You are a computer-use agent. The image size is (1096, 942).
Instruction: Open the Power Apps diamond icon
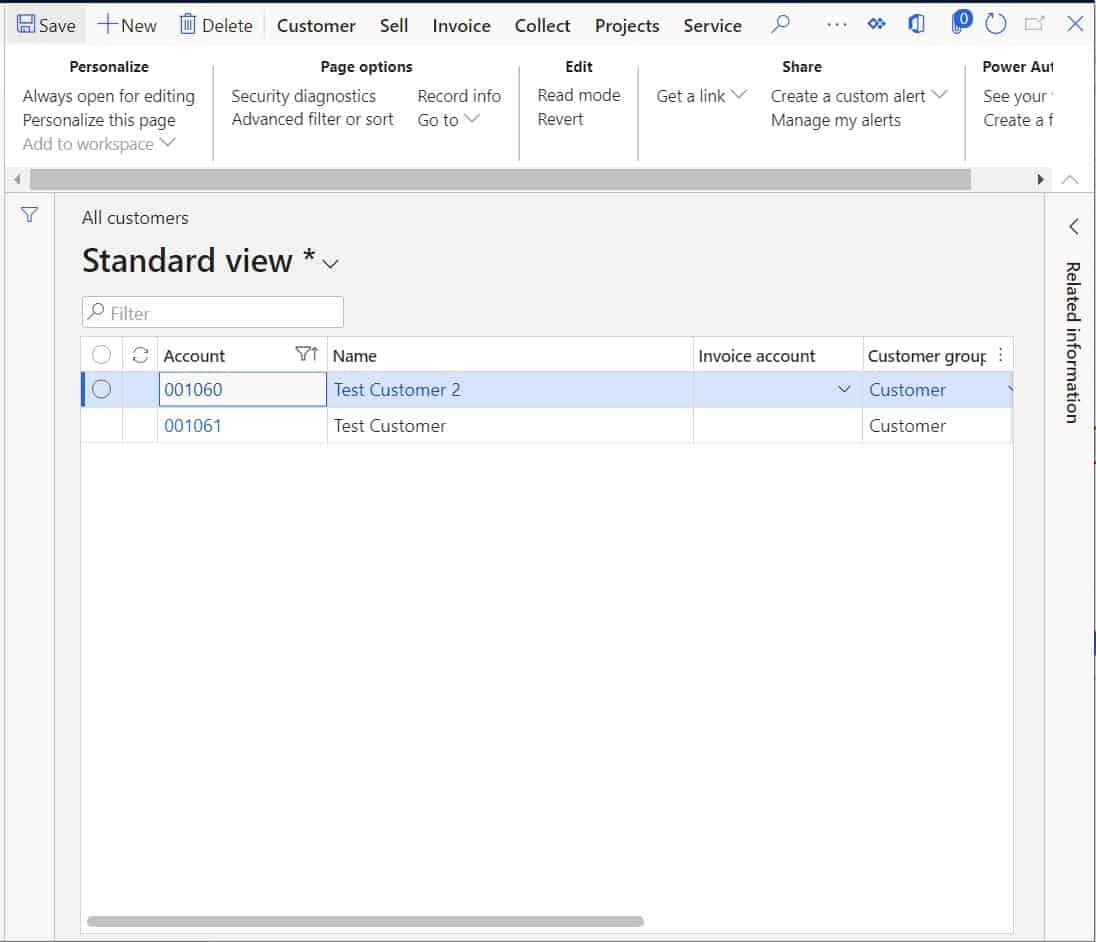click(x=876, y=24)
